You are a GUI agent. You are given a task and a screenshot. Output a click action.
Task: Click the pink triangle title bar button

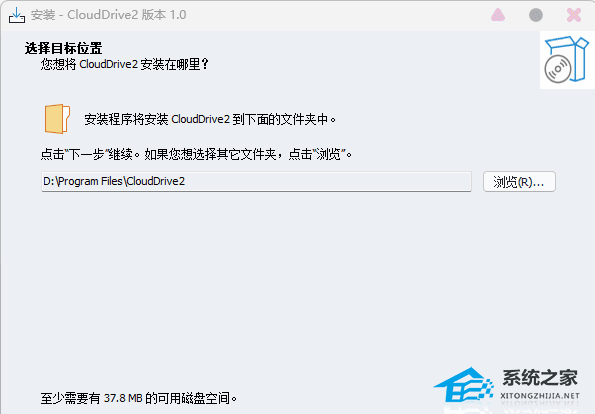(x=498, y=15)
